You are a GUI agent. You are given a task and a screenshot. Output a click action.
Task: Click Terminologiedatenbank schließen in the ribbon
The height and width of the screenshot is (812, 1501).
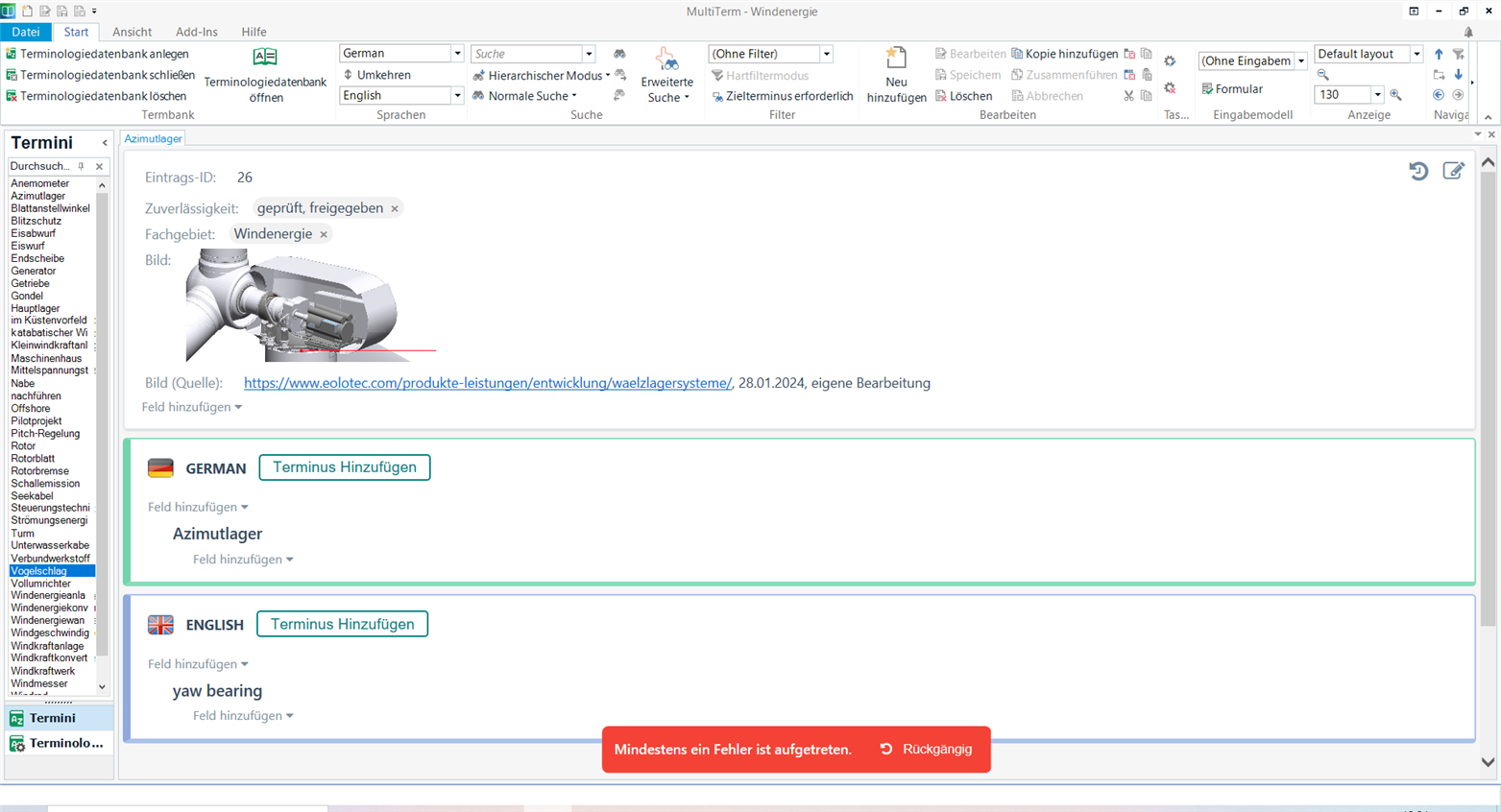[100, 75]
